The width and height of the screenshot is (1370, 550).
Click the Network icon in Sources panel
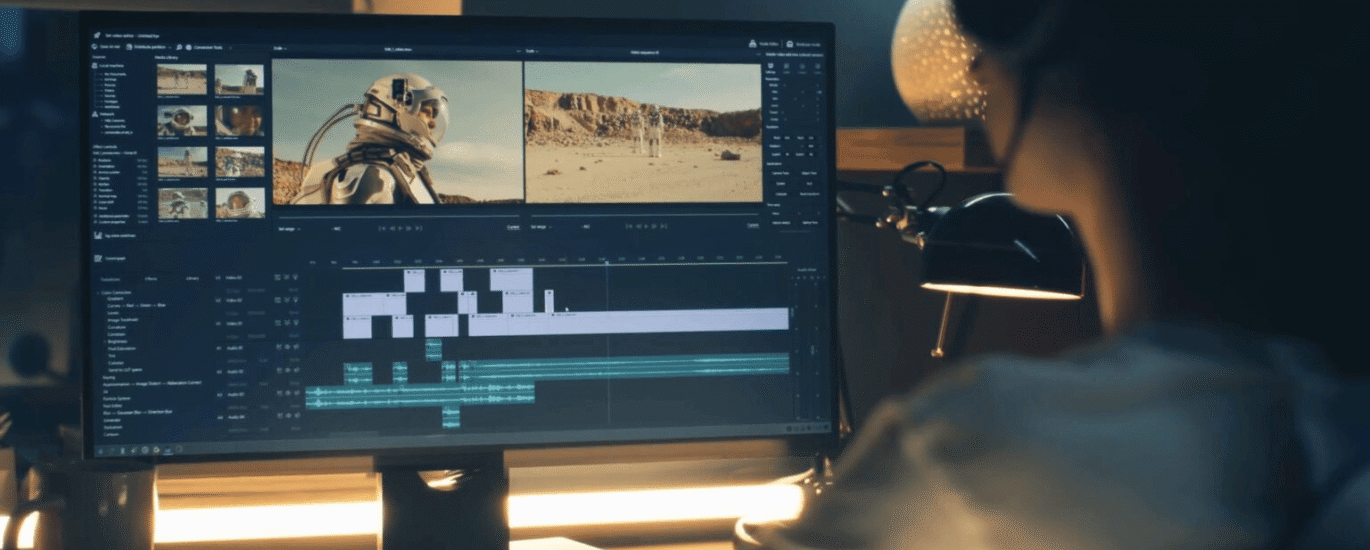96,114
